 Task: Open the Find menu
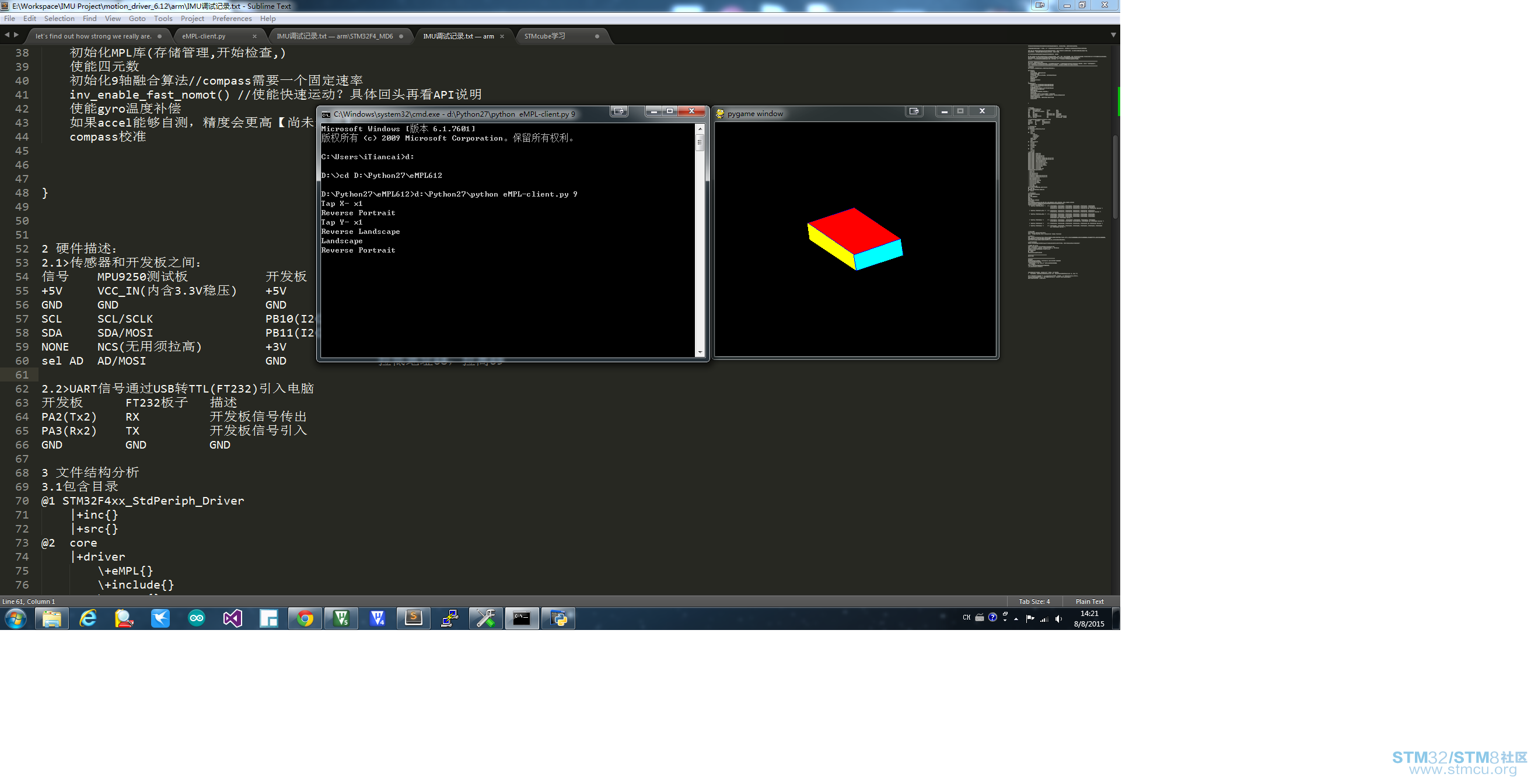(x=90, y=19)
